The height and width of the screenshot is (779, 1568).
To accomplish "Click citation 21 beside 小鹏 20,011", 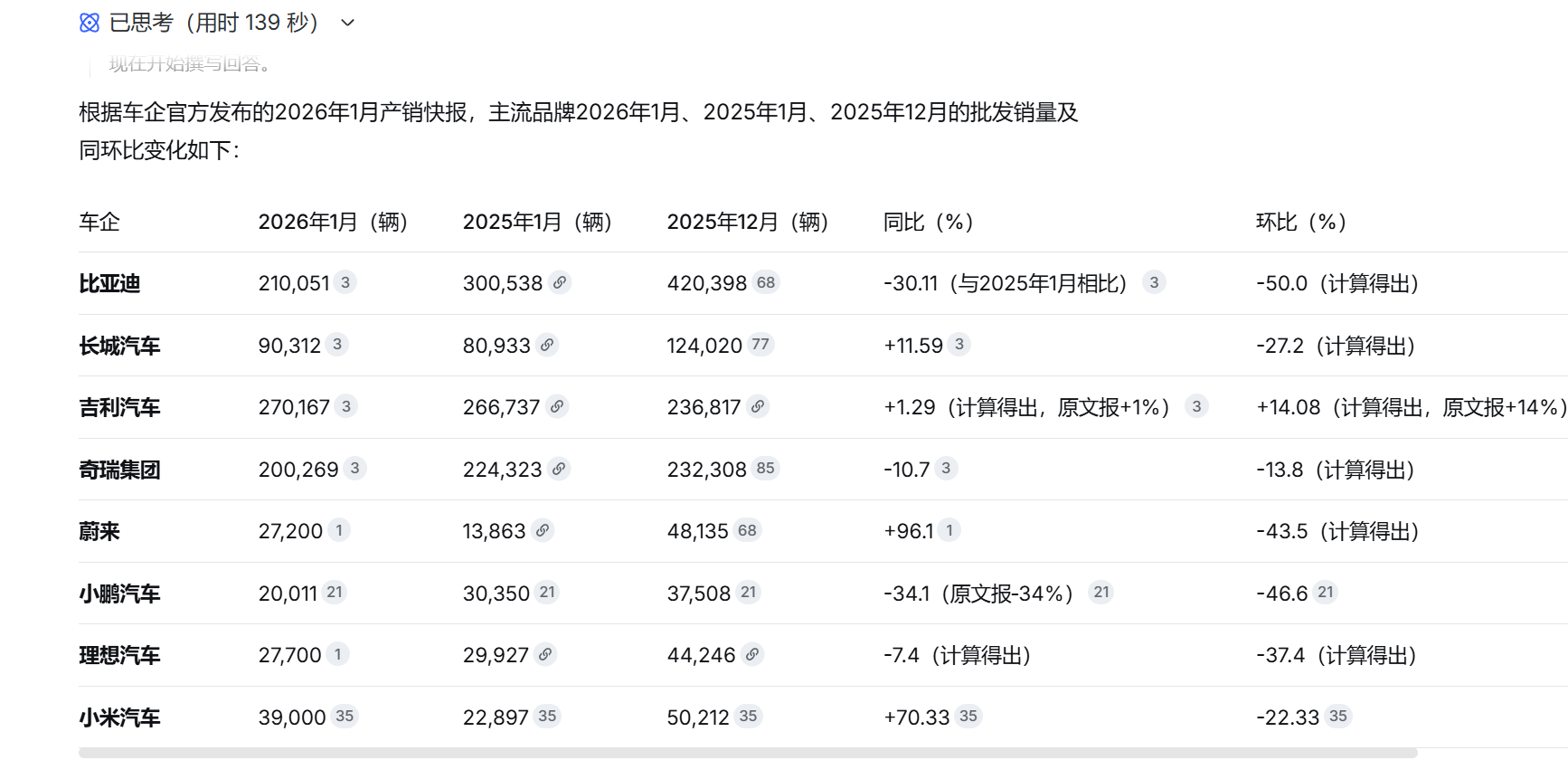I will tap(335, 593).
